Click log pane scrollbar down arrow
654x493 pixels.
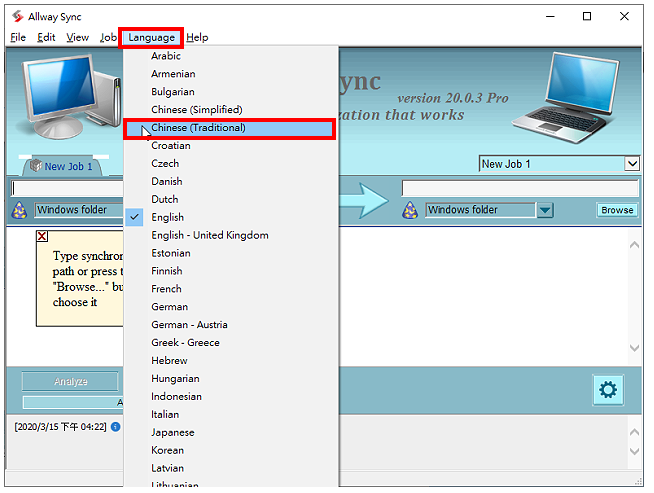pos(634,451)
